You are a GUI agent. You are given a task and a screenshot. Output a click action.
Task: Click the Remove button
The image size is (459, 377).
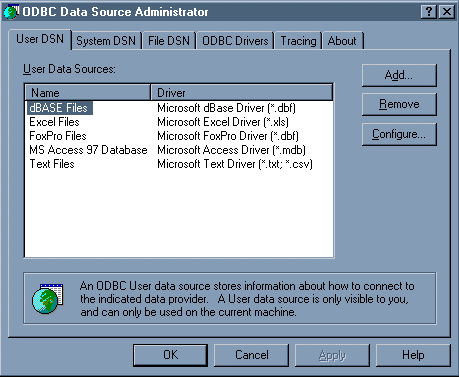pyautogui.click(x=399, y=104)
